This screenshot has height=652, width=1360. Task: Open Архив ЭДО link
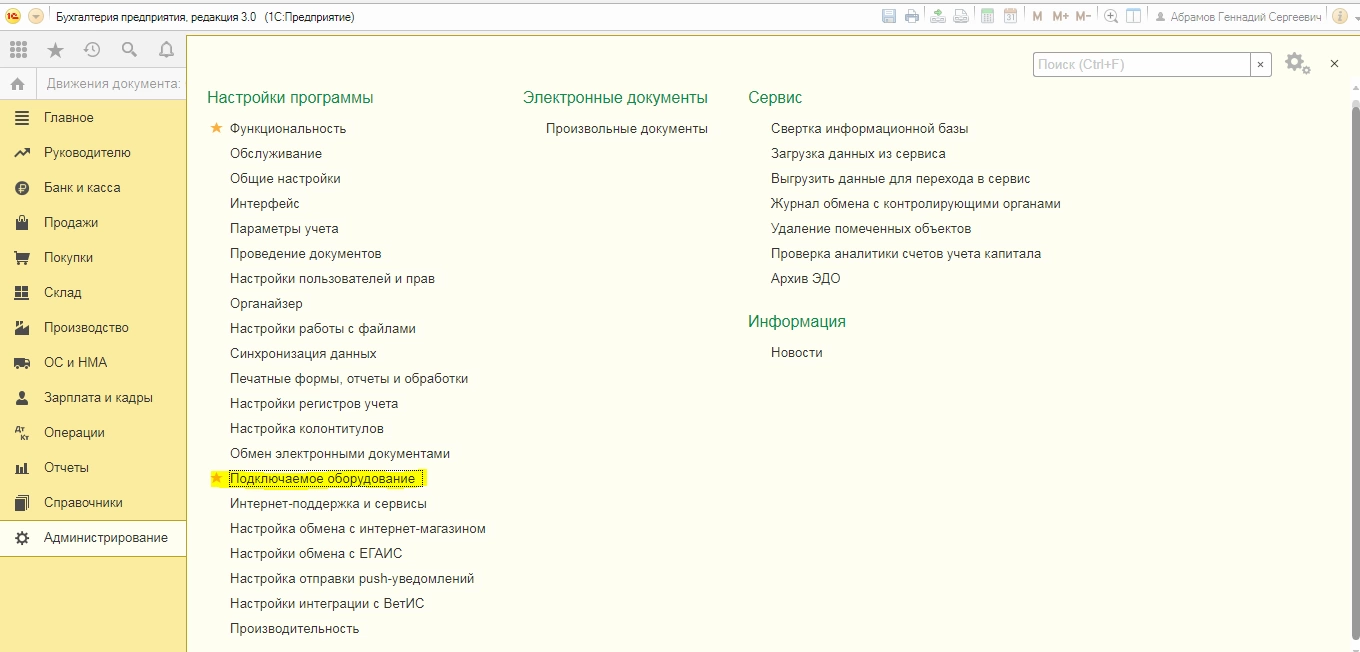click(x=805, y=278)
